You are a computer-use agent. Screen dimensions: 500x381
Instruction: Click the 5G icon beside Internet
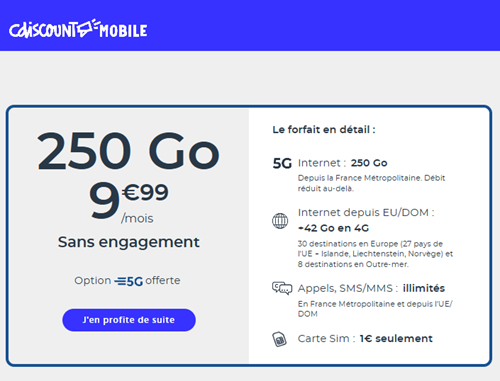click(282, 163)
